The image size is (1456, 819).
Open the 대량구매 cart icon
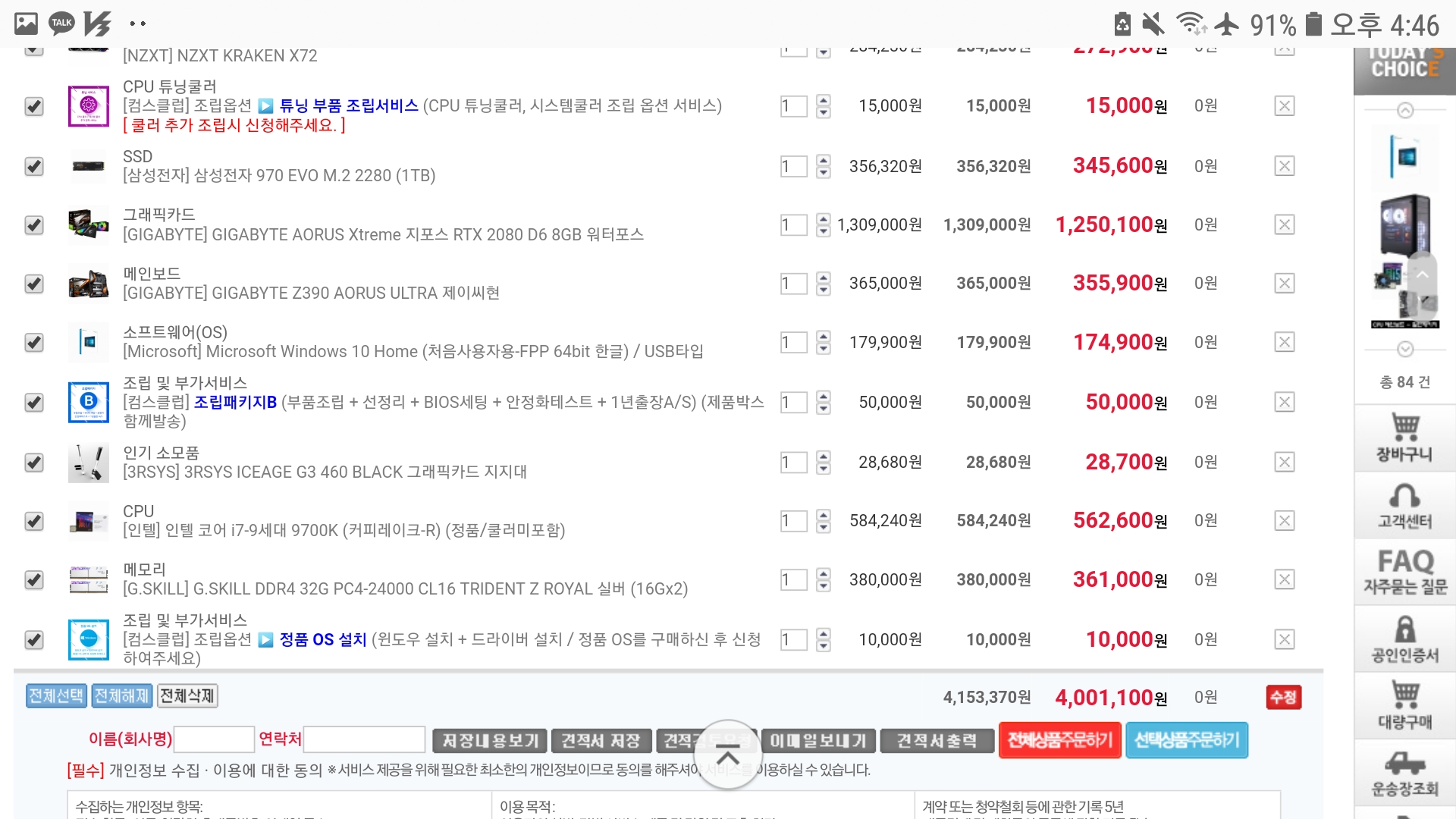click(x=1404, y=705)
